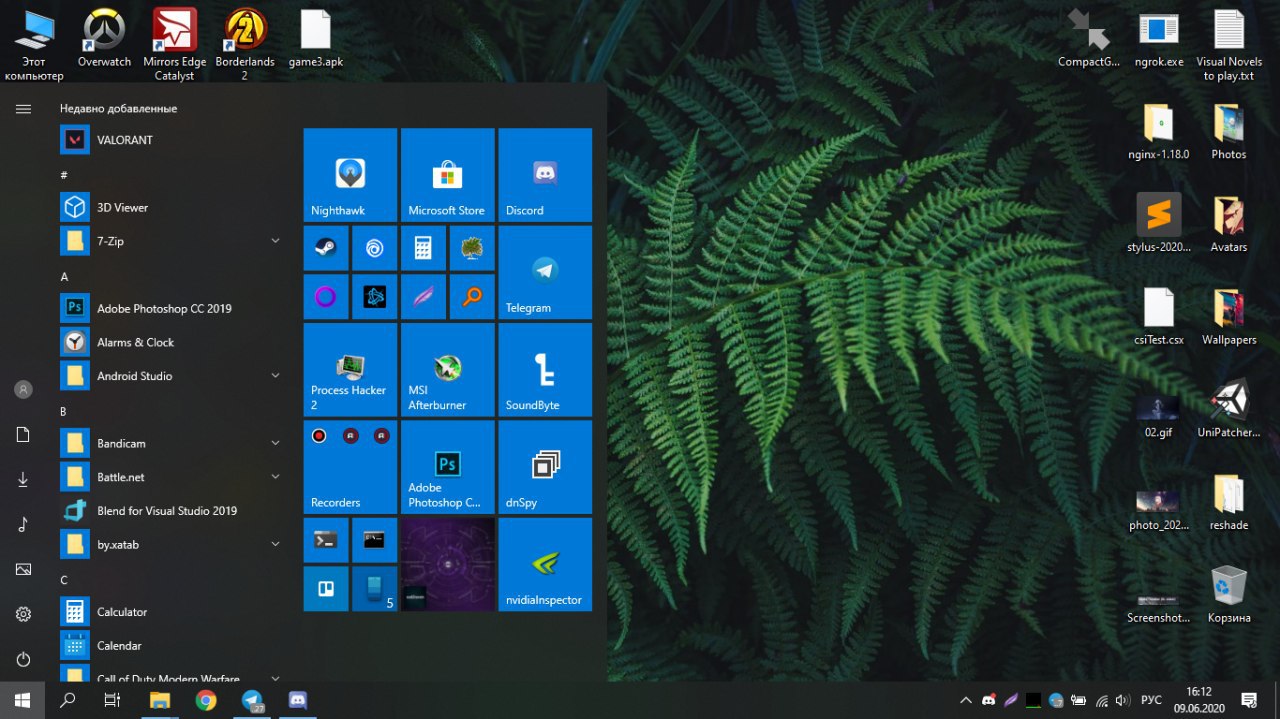Click the green tree icon tile
Viewport: 1280px width, 719px height.
472,248
